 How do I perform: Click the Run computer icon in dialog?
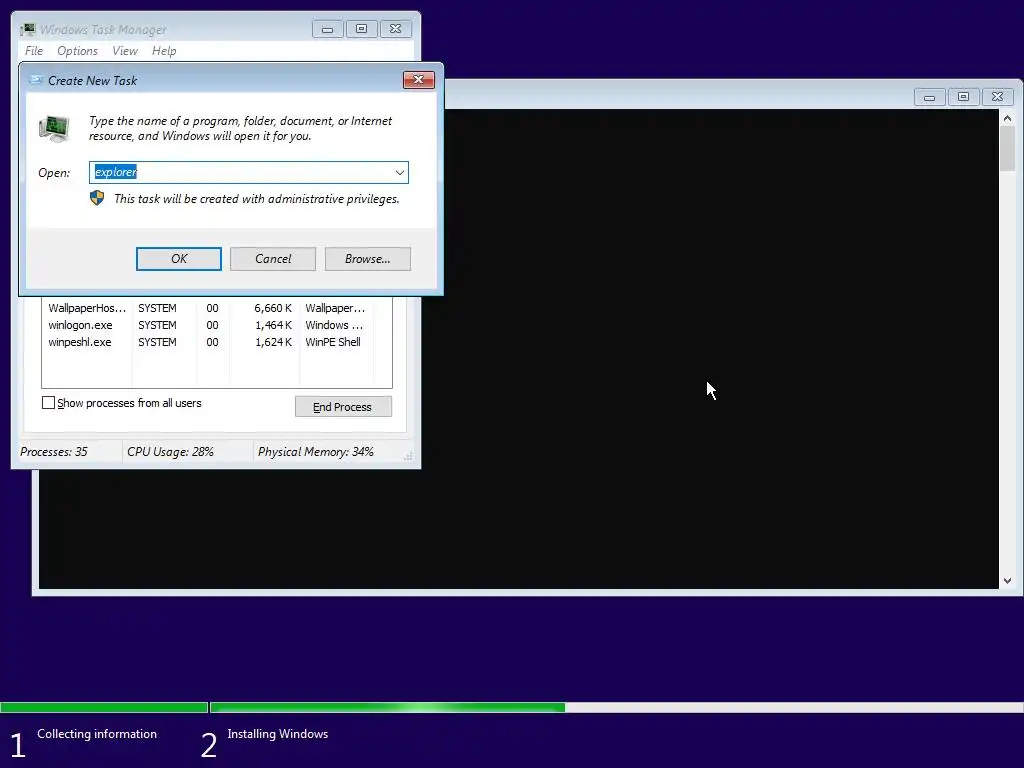pos(54,128)
